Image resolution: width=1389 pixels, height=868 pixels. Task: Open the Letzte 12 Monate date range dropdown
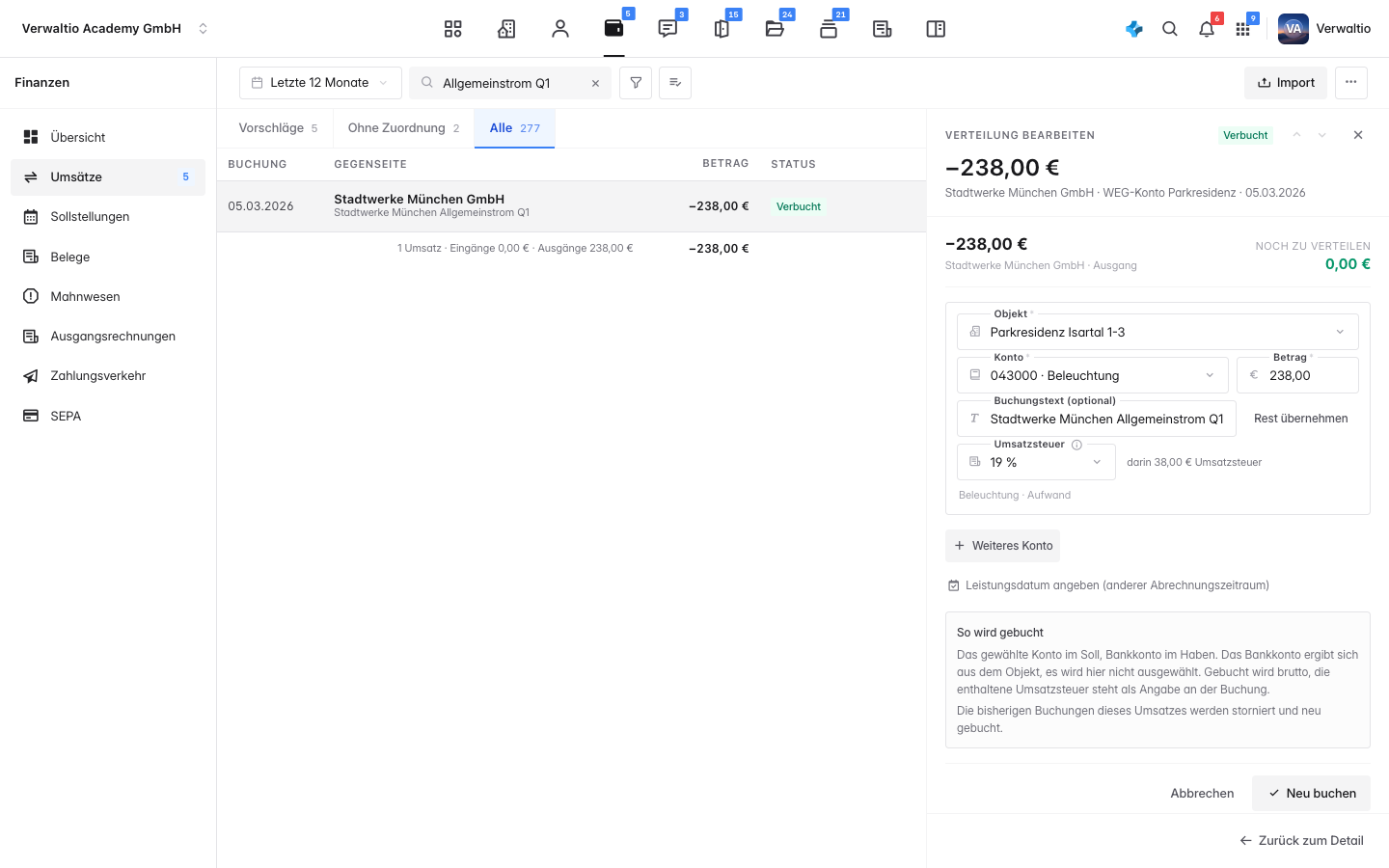pos(320,83)
